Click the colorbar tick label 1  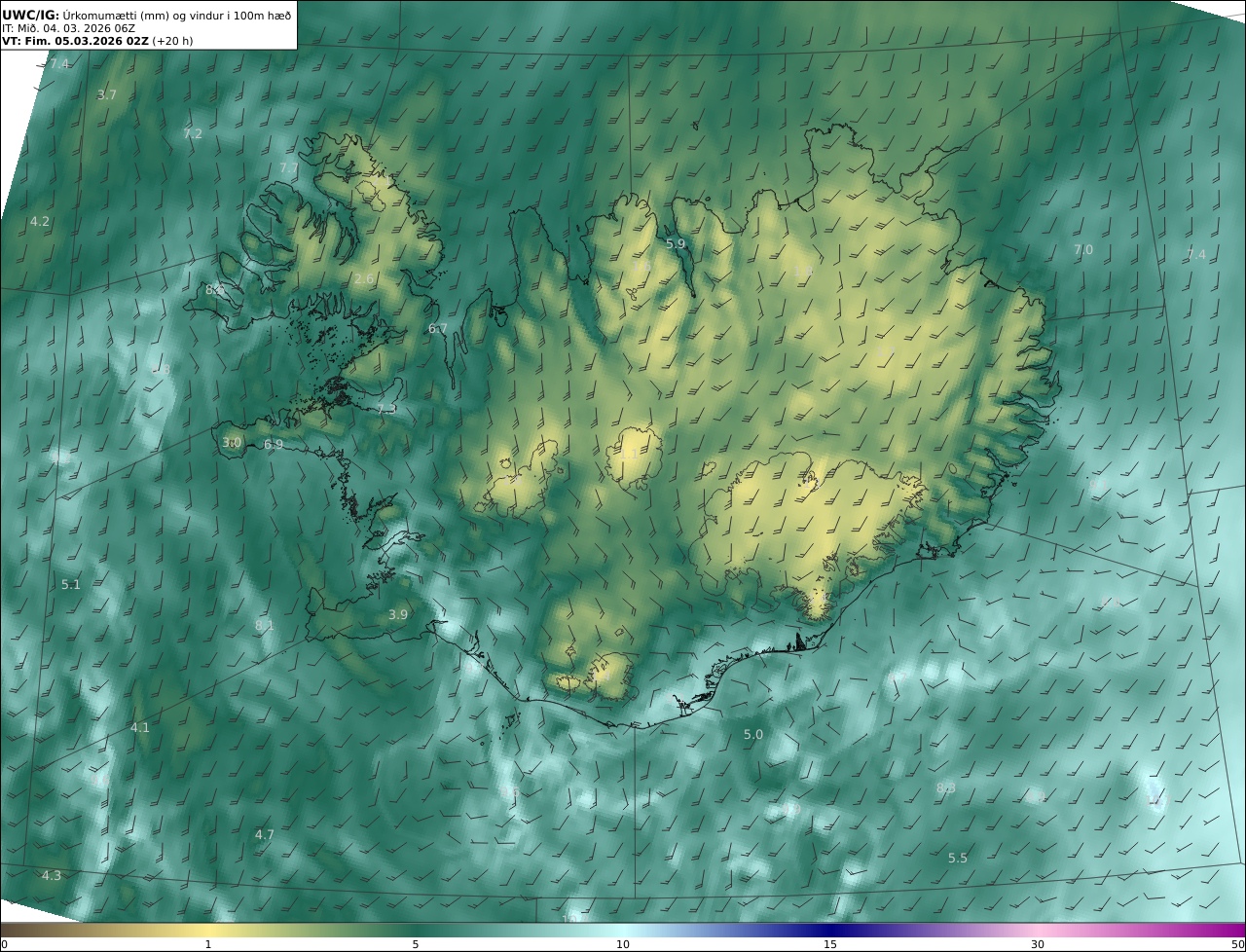pyautogui.click(x=208, y=944)
